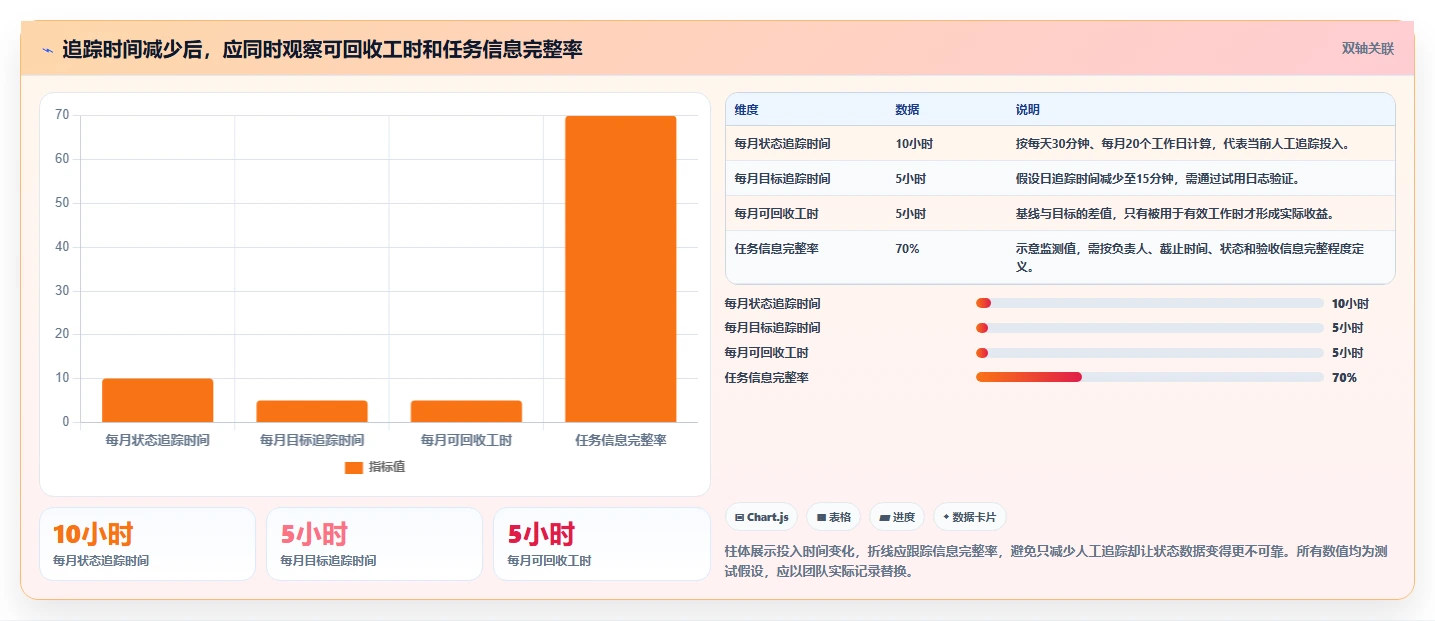Click the 每月可回收工时 progress bar
The height and width of the screenshot is (621, 1435).
[1150, 352]
